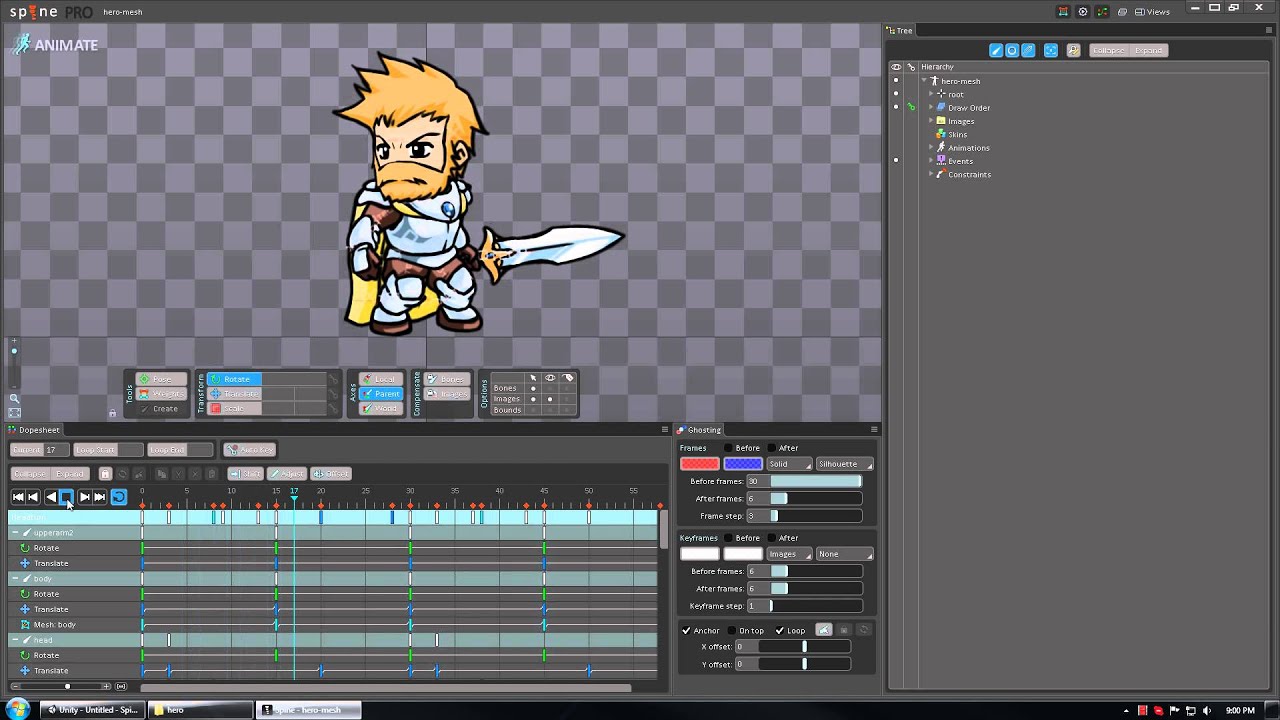The width and height of the screenshot is (1280, 720).
Task: Jump to first frame in dopesheet
Action: click(x=18, y=497)
